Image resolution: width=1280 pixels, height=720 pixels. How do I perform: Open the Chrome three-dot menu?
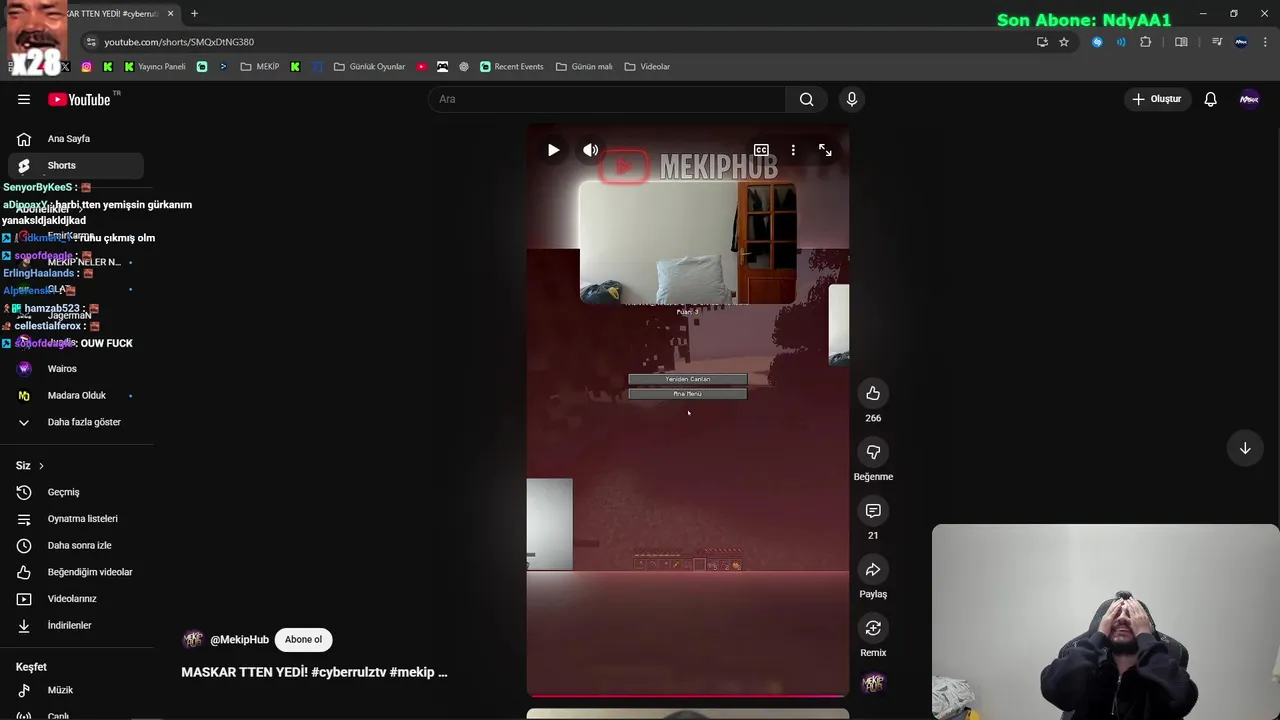(x=1266, y=42)
